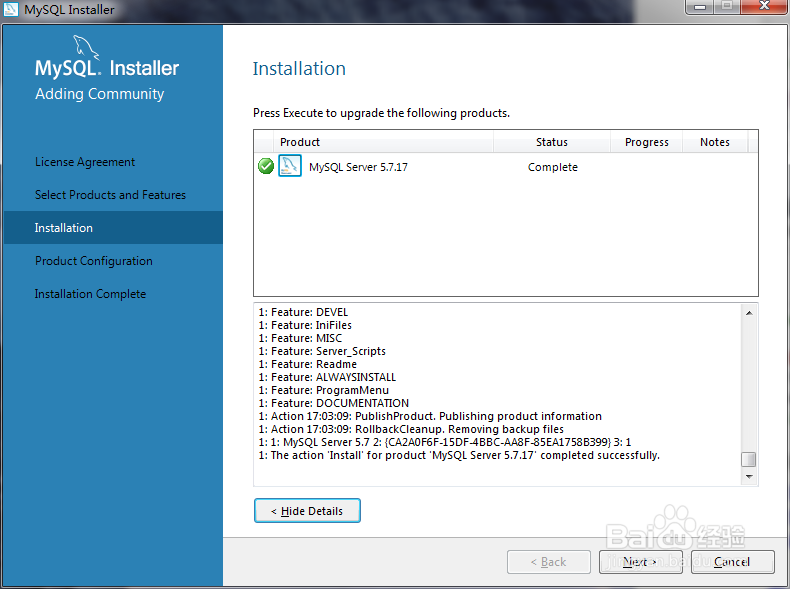Image resolution: width=790 pixels, height=589 pixels.
Task: Click the Installation page heading
Action: (x=299, y=69)
